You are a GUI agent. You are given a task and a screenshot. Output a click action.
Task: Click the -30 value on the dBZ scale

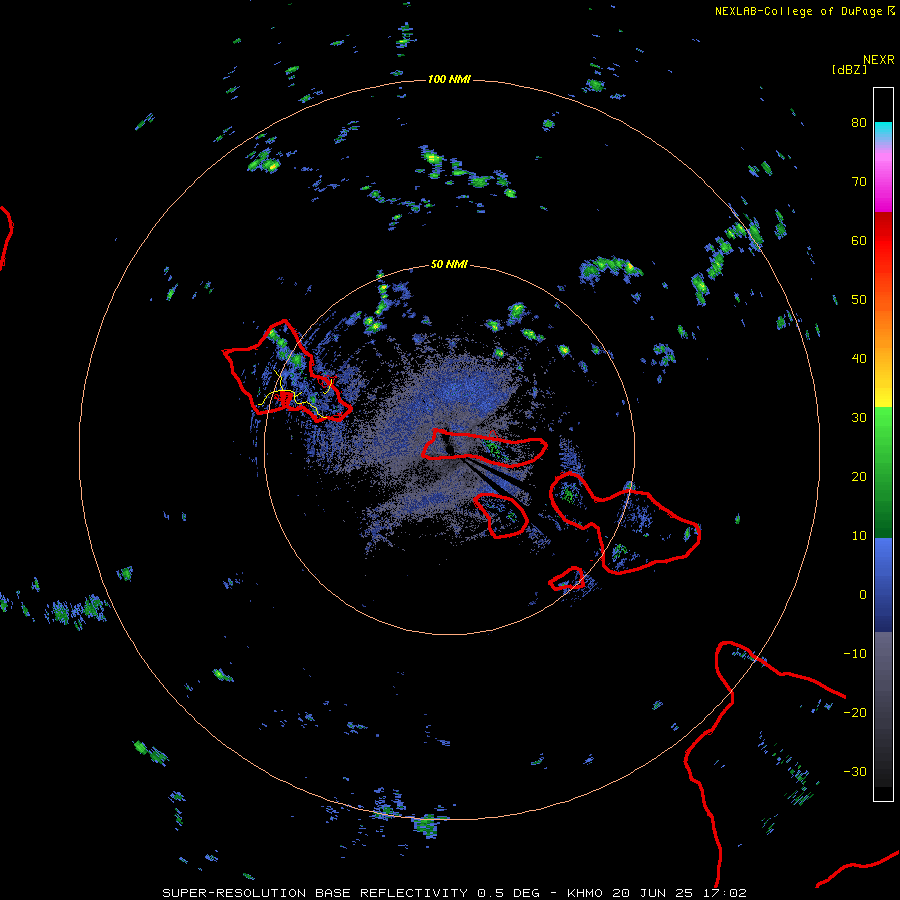(x=855, y=771)
